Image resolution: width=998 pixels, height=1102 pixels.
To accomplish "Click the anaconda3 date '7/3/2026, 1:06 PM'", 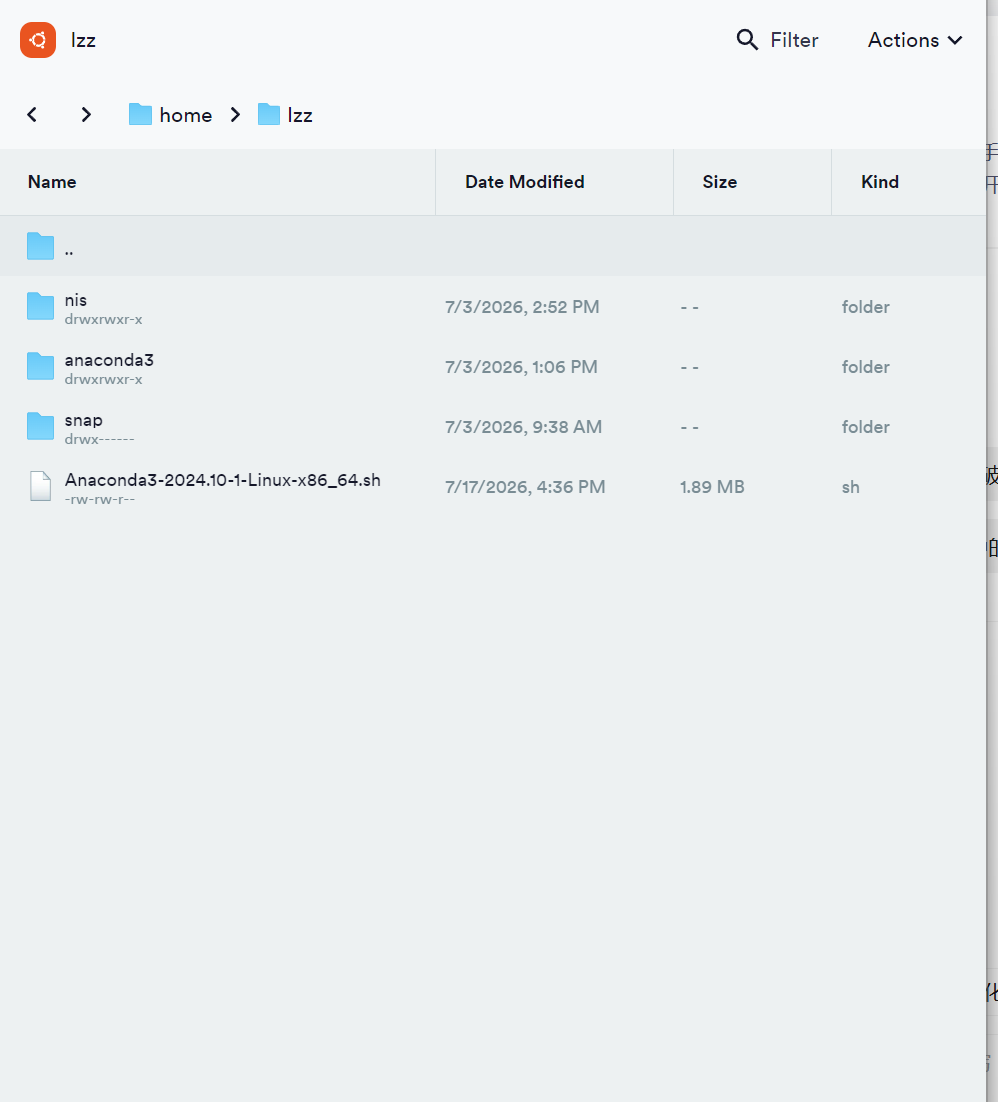I will tap(521, 367).
